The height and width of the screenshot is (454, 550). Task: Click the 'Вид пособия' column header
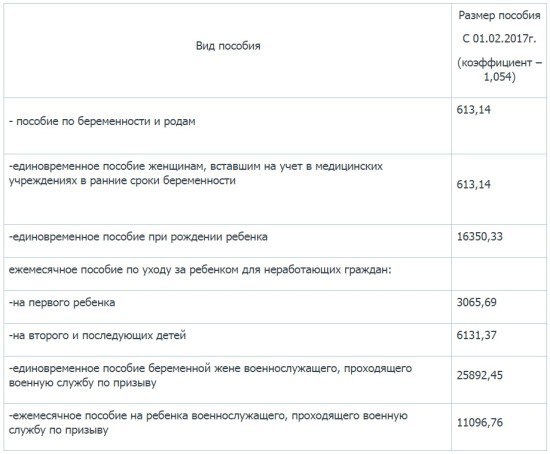point(228,46)
